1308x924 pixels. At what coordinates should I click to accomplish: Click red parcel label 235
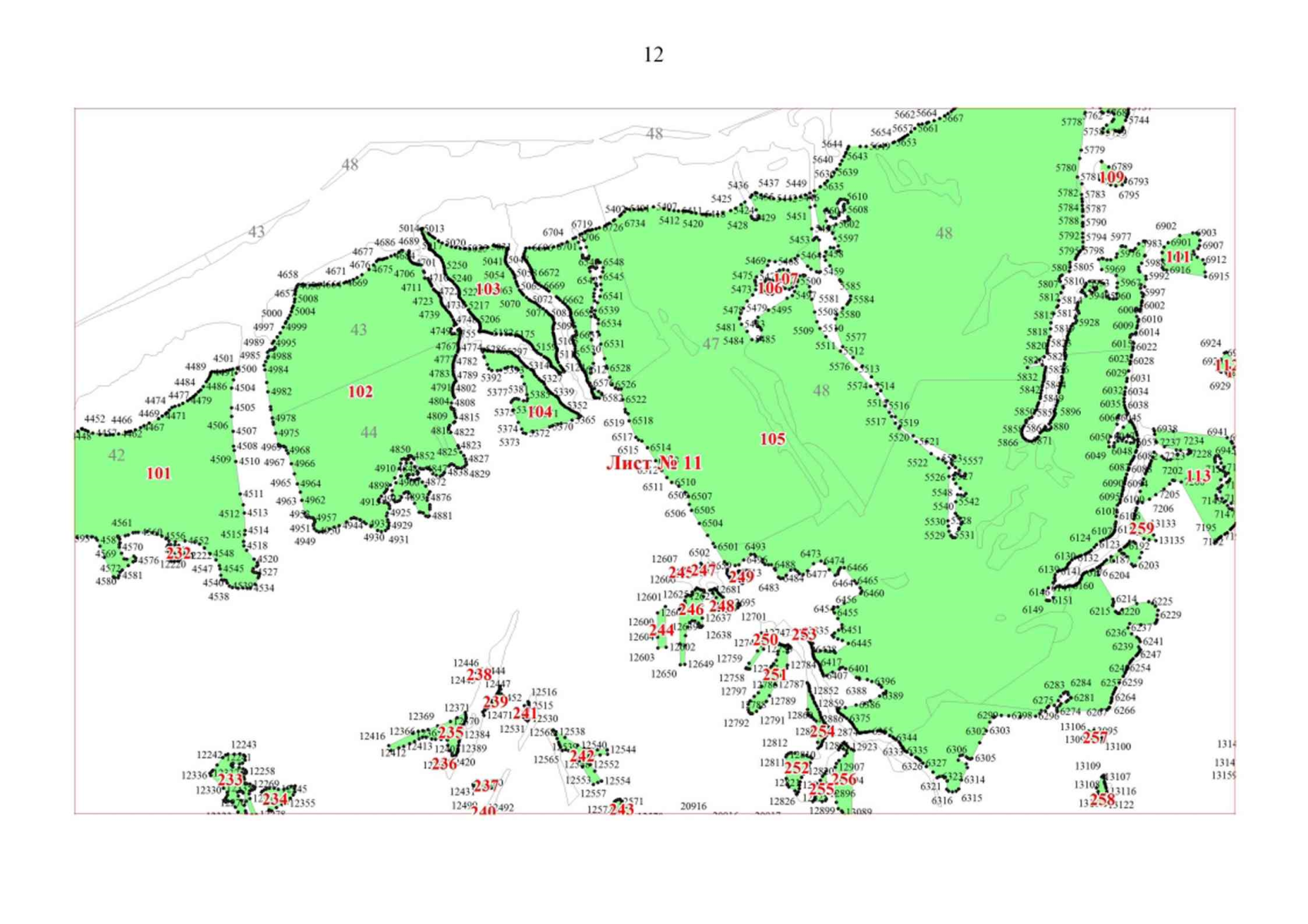[450, 733]
